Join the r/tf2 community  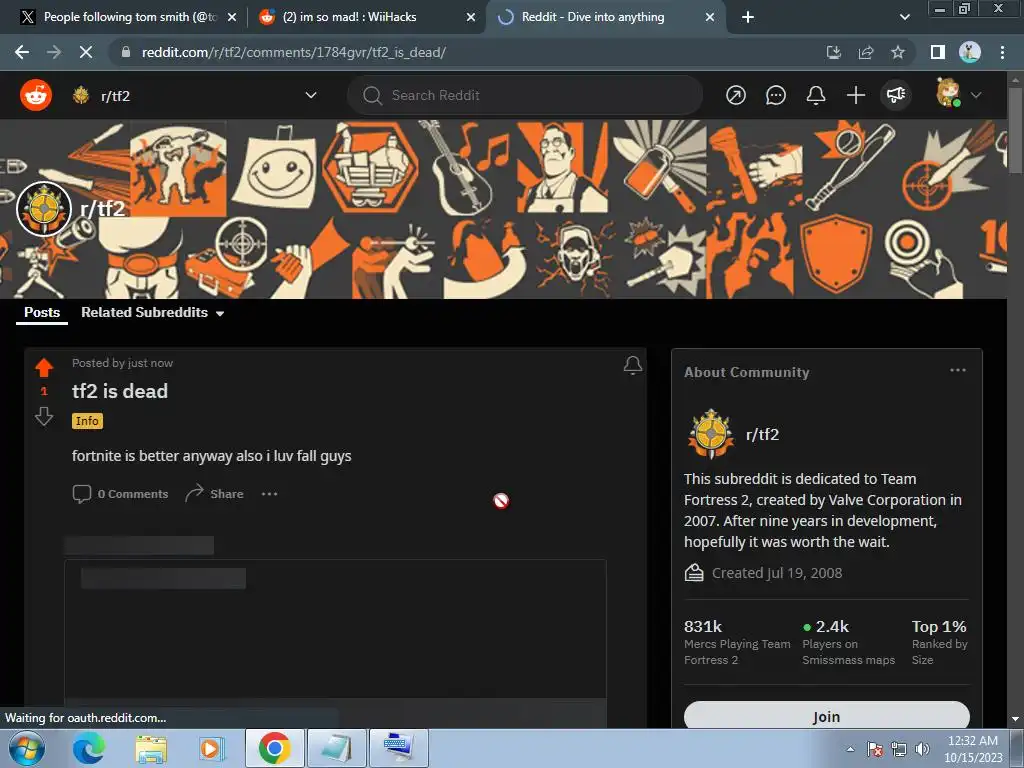click(826, 716)
